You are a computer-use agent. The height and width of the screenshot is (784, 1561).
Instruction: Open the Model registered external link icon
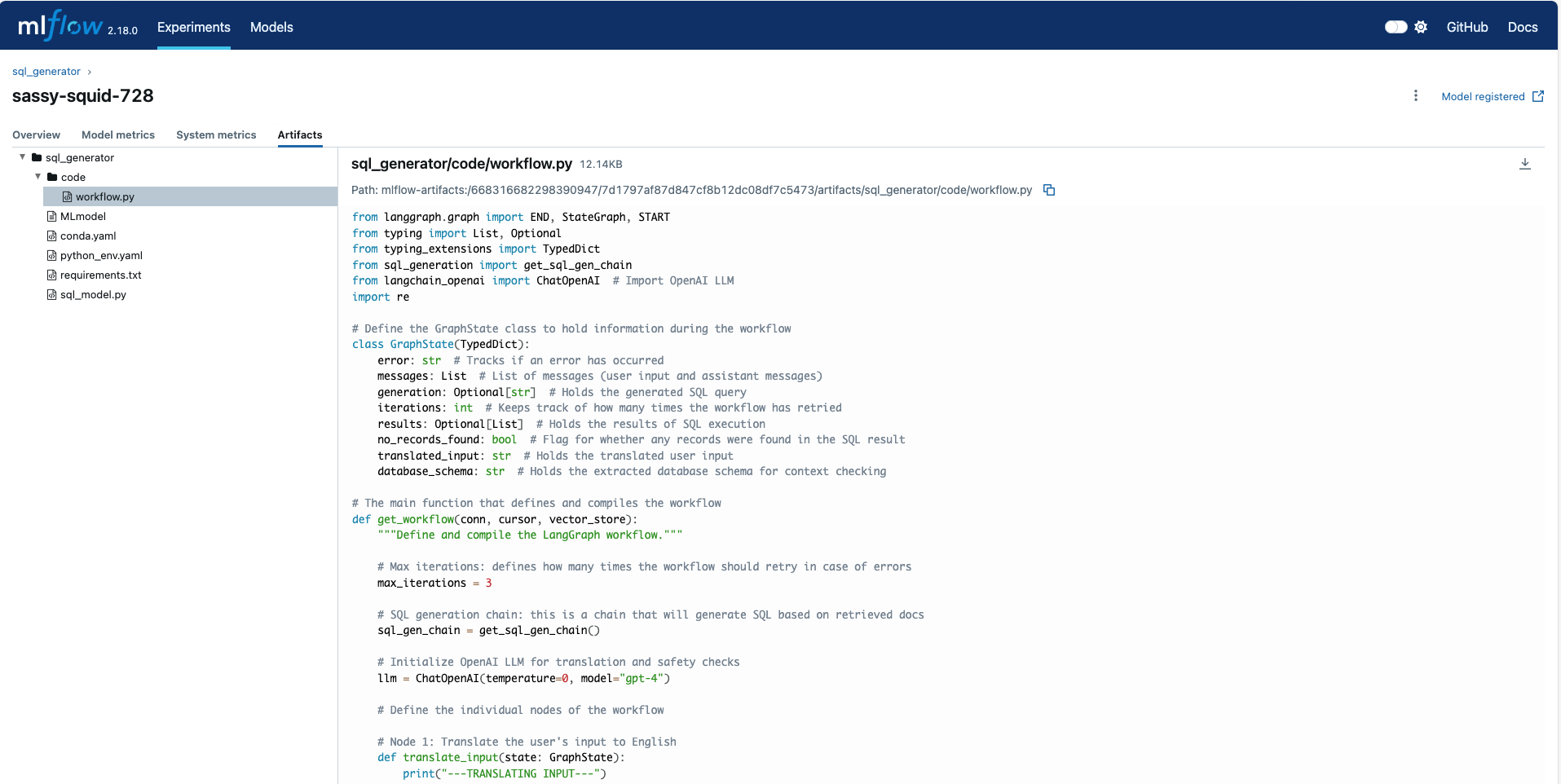coord(1537,95)
